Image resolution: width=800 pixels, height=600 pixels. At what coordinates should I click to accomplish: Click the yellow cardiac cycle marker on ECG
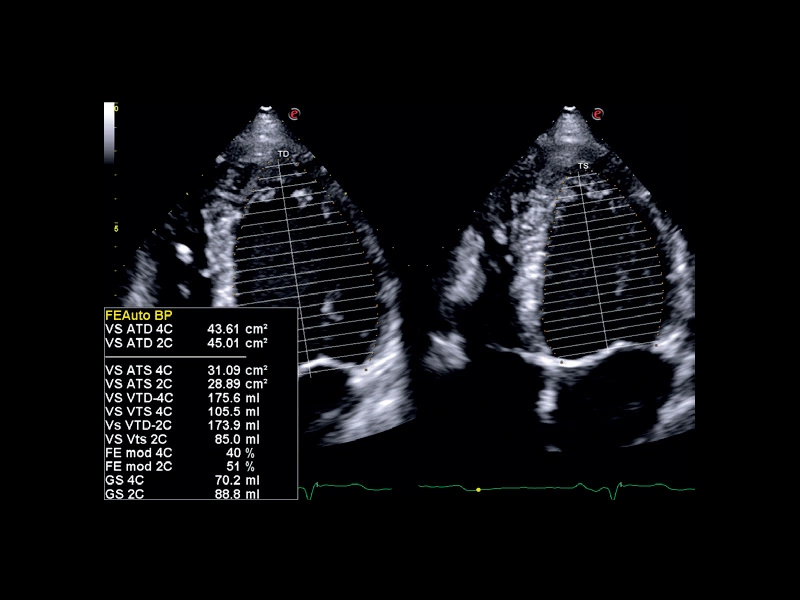coord(480,489)
